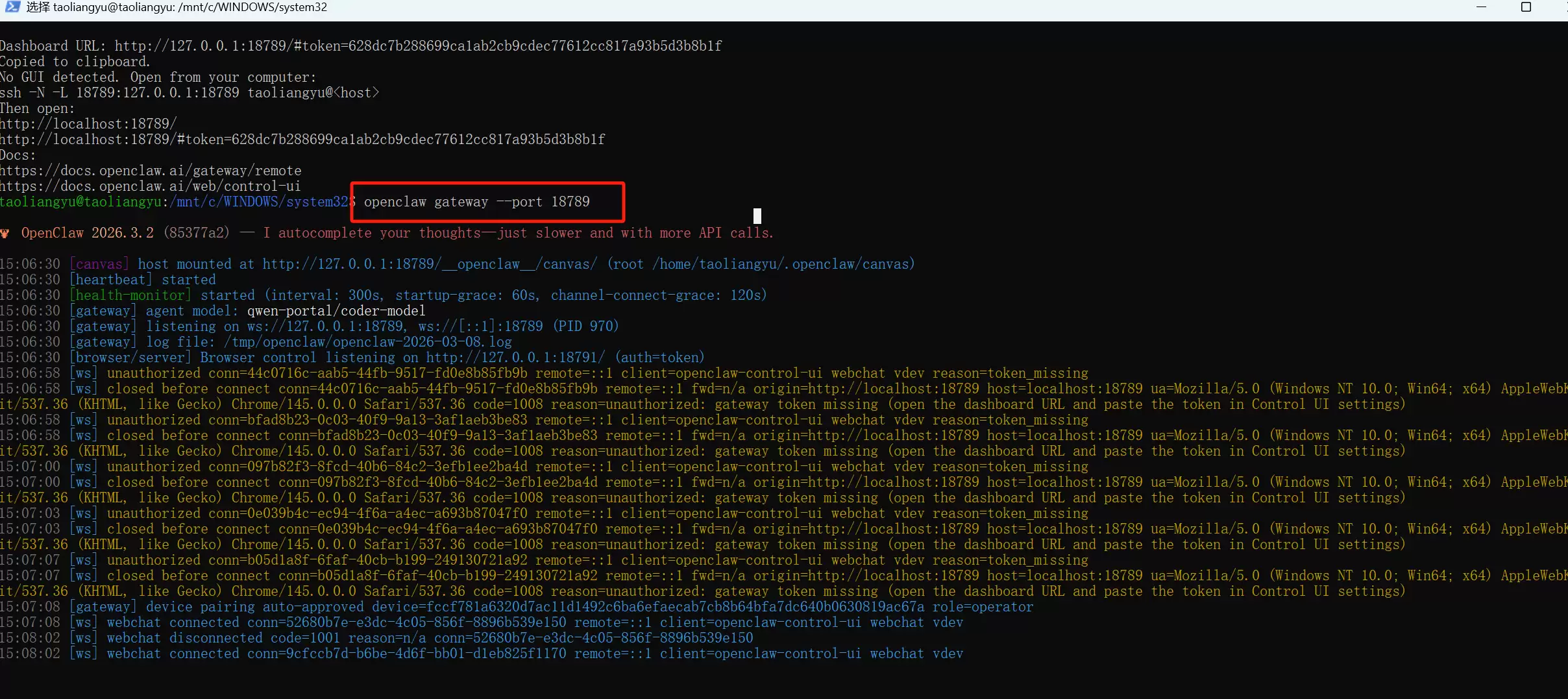Click the device pairing auto-approved log line
1568x699 pixels.
click(552, 607)
